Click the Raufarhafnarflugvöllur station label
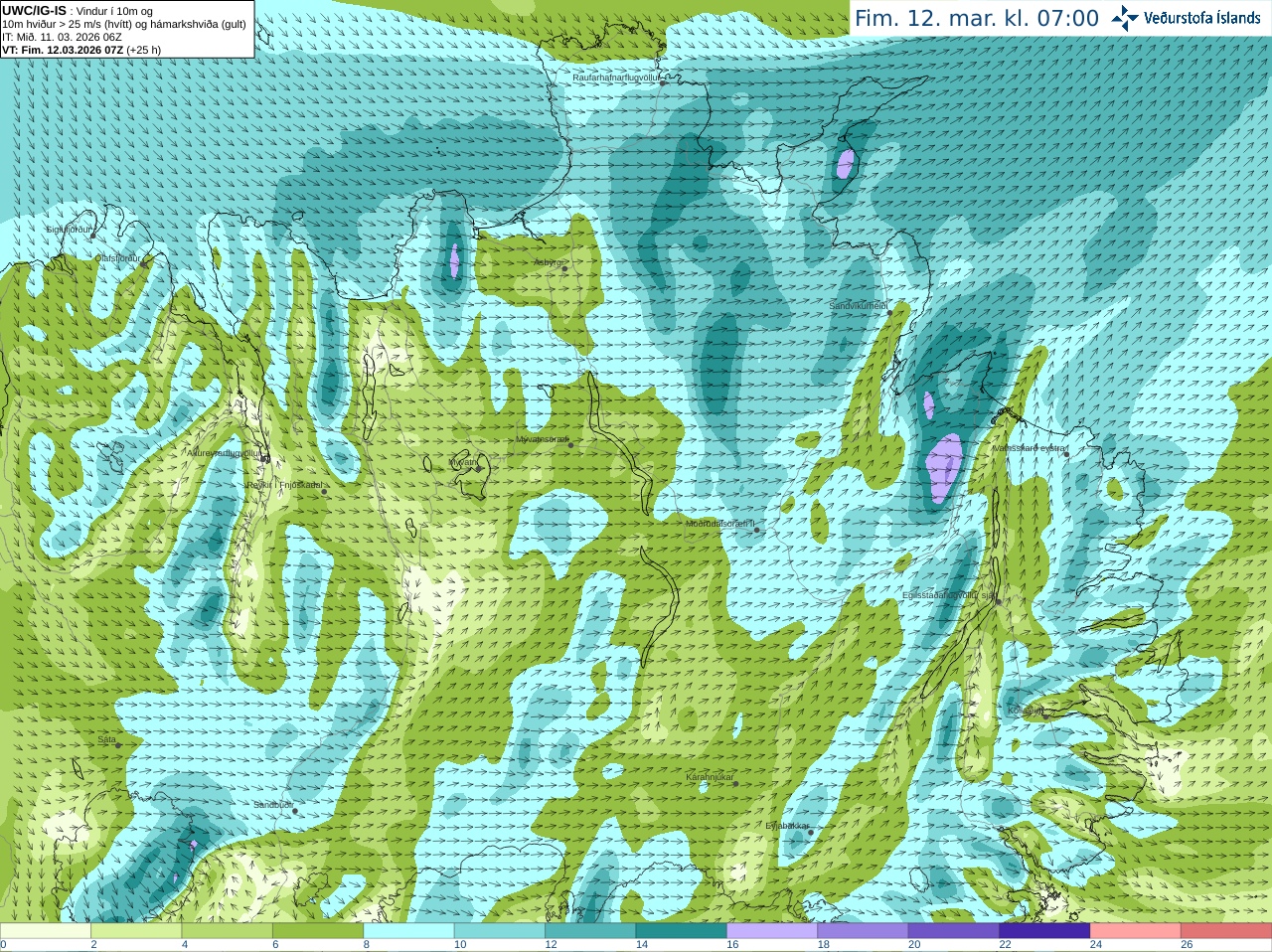1272x952 pixels. pos(616,77)
